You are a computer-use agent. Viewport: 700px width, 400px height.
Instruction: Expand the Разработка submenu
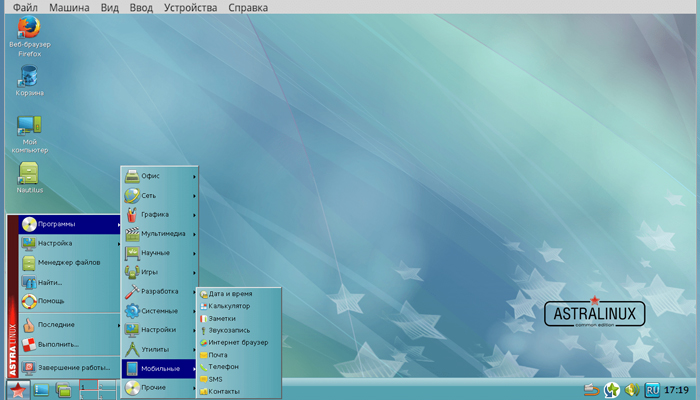click(x=160, y=292)
